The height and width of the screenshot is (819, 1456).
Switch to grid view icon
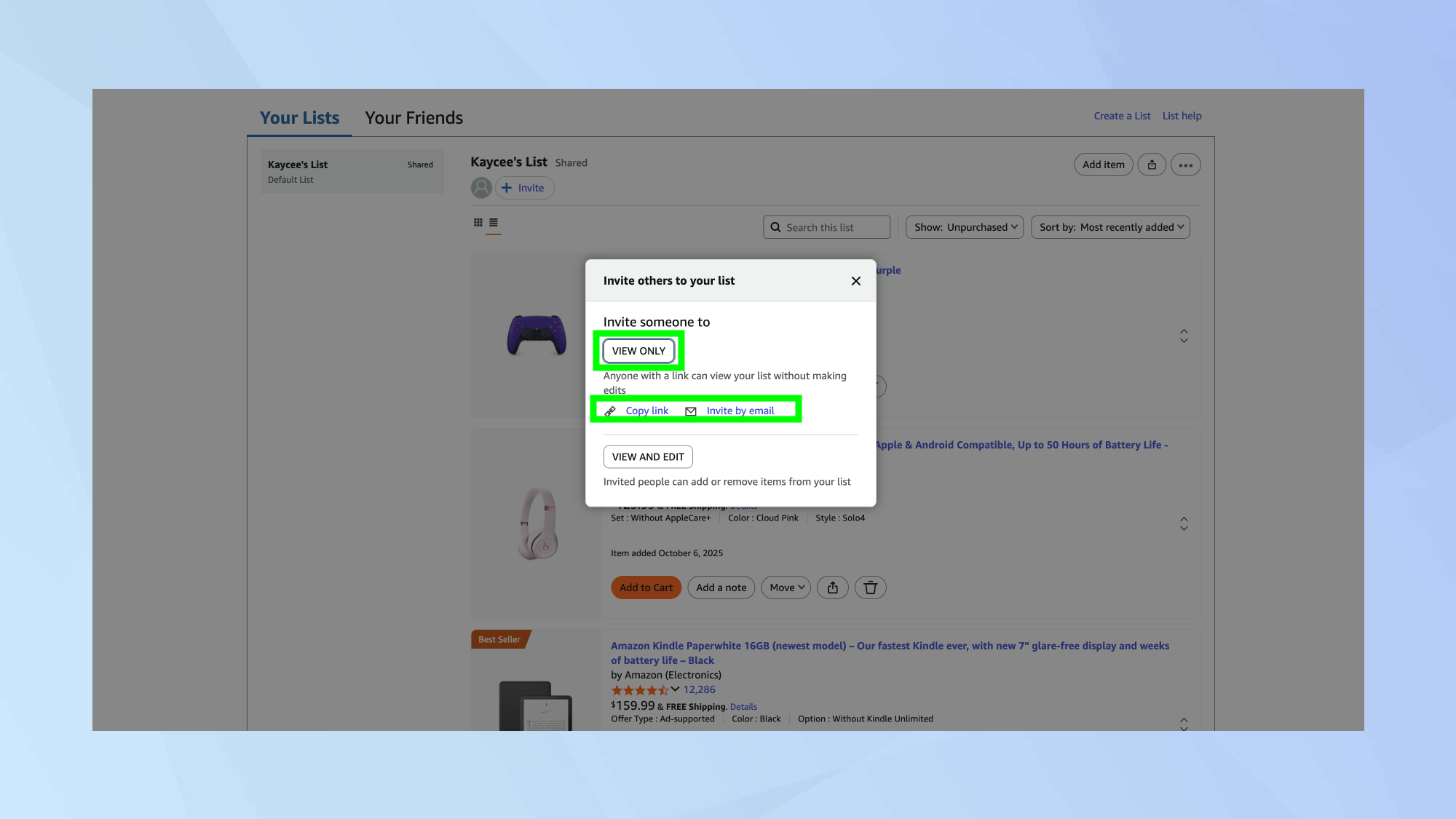[x=478, y=223]
